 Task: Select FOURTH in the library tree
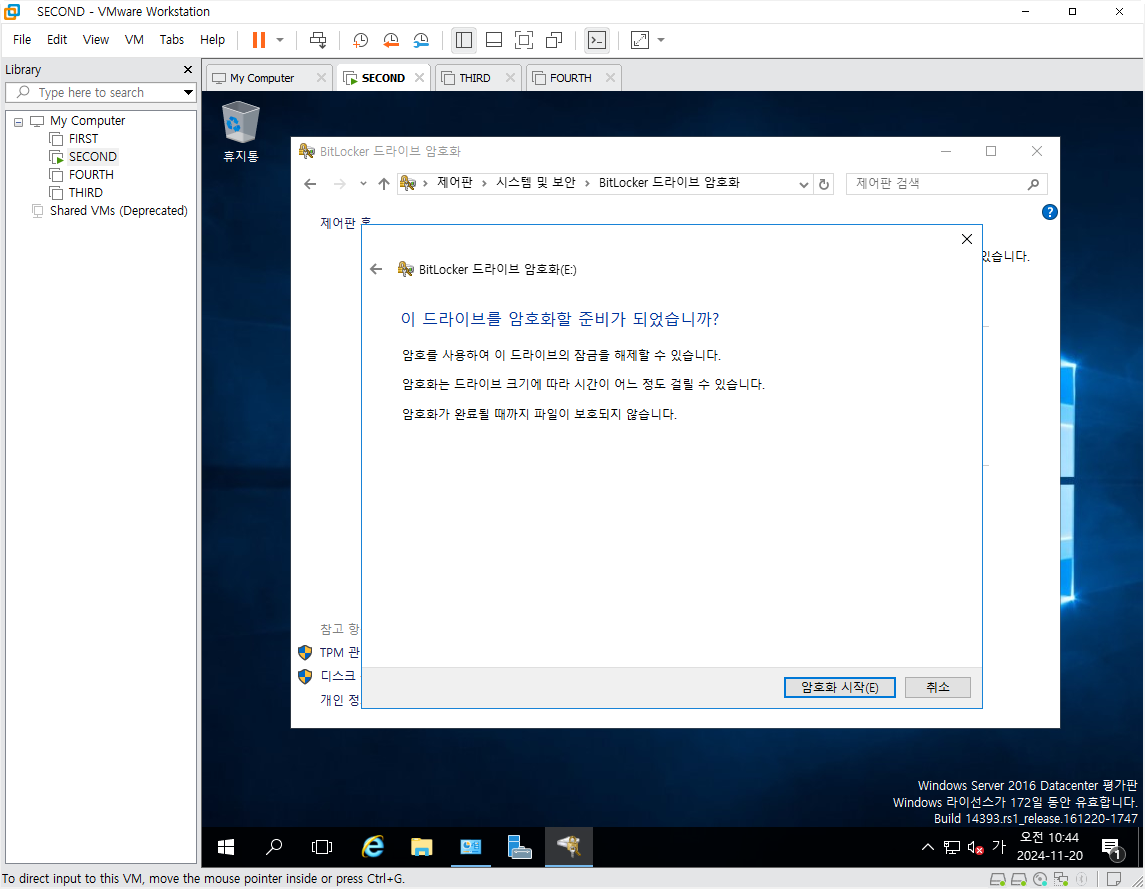pos(91,175)
